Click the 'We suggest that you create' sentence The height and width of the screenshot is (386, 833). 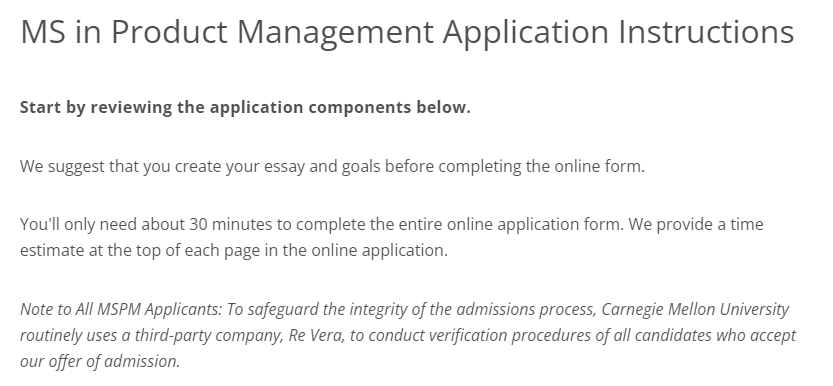coord(332,167)
